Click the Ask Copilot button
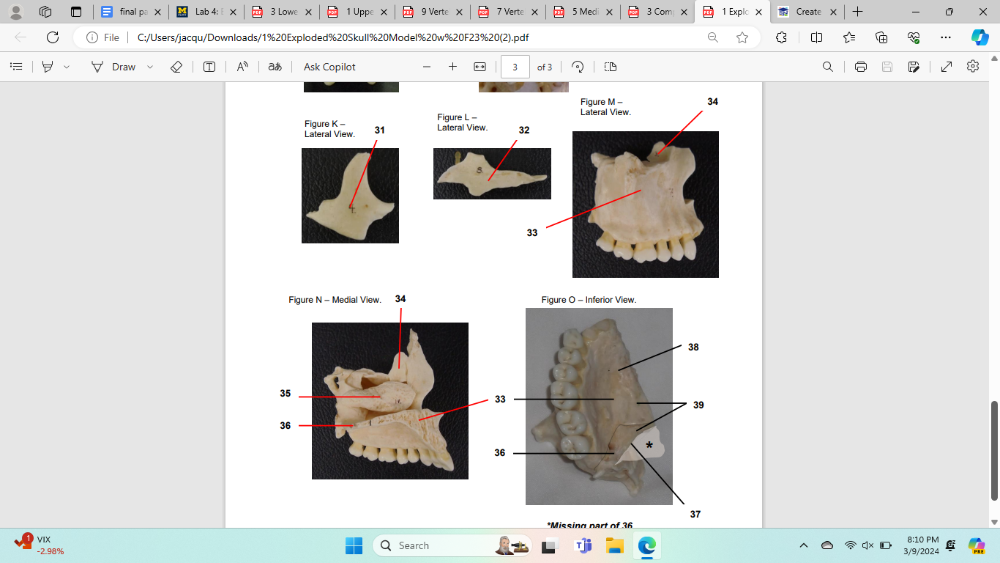The image size is (1000, 563). (329, 67)
